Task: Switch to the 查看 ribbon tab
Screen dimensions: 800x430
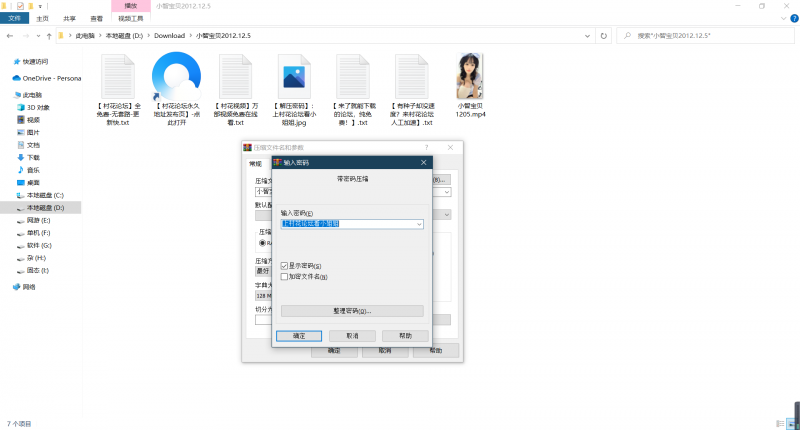Action: click(96, 18)
